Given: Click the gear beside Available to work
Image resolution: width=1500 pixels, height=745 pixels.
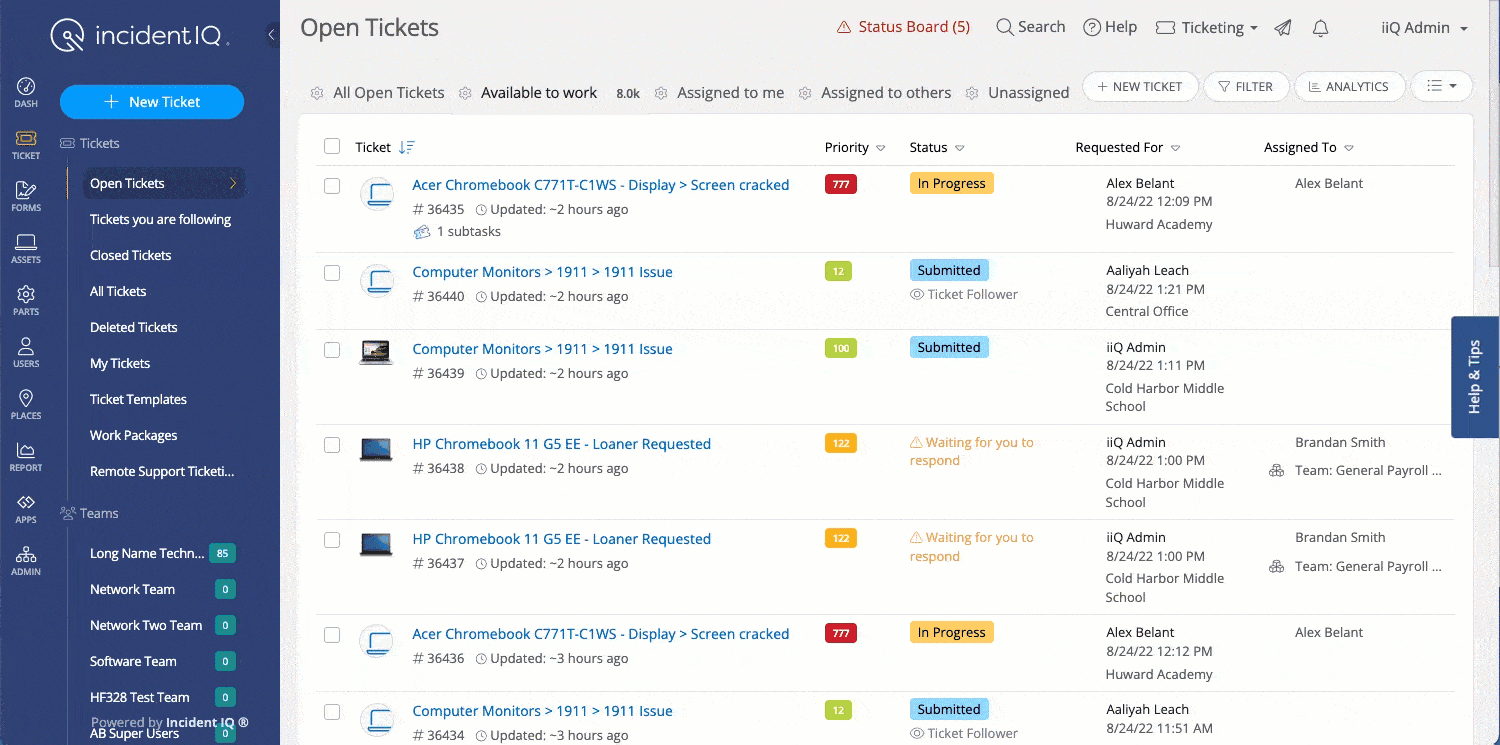Looking at the screenshot, I should tap(465, 93).
